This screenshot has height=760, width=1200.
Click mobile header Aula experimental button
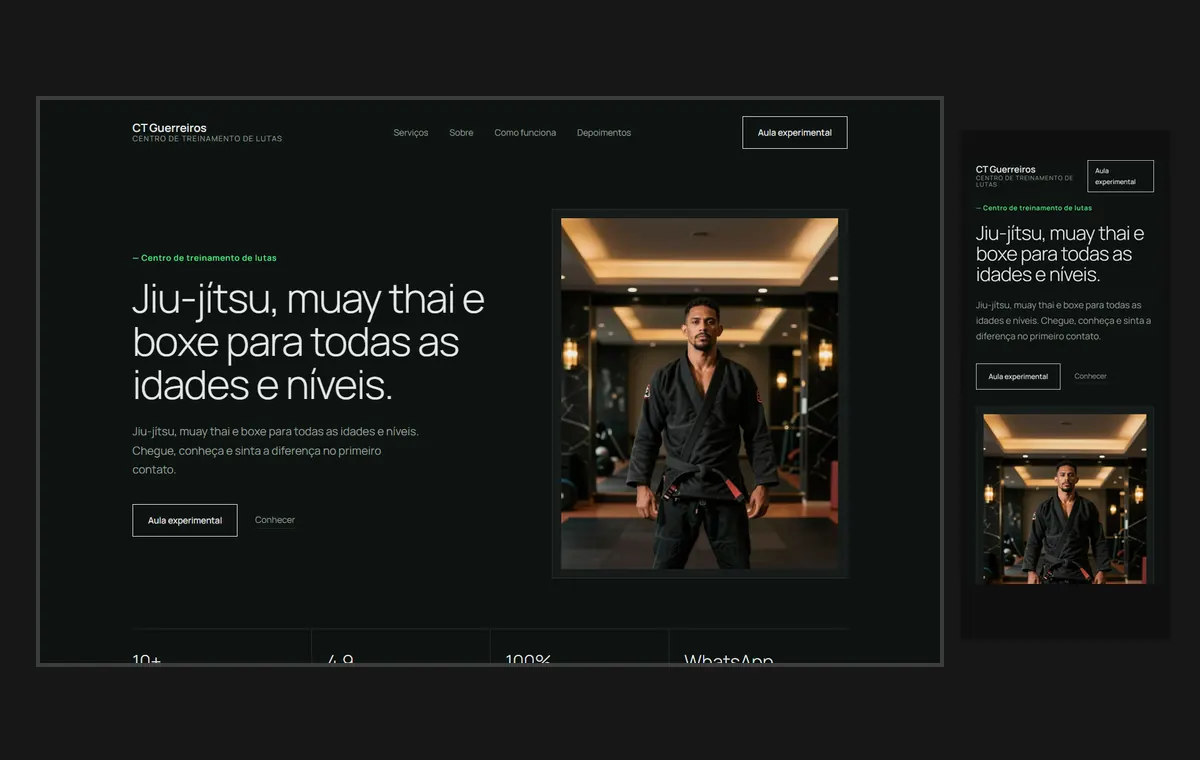[x=1120, y=176]
